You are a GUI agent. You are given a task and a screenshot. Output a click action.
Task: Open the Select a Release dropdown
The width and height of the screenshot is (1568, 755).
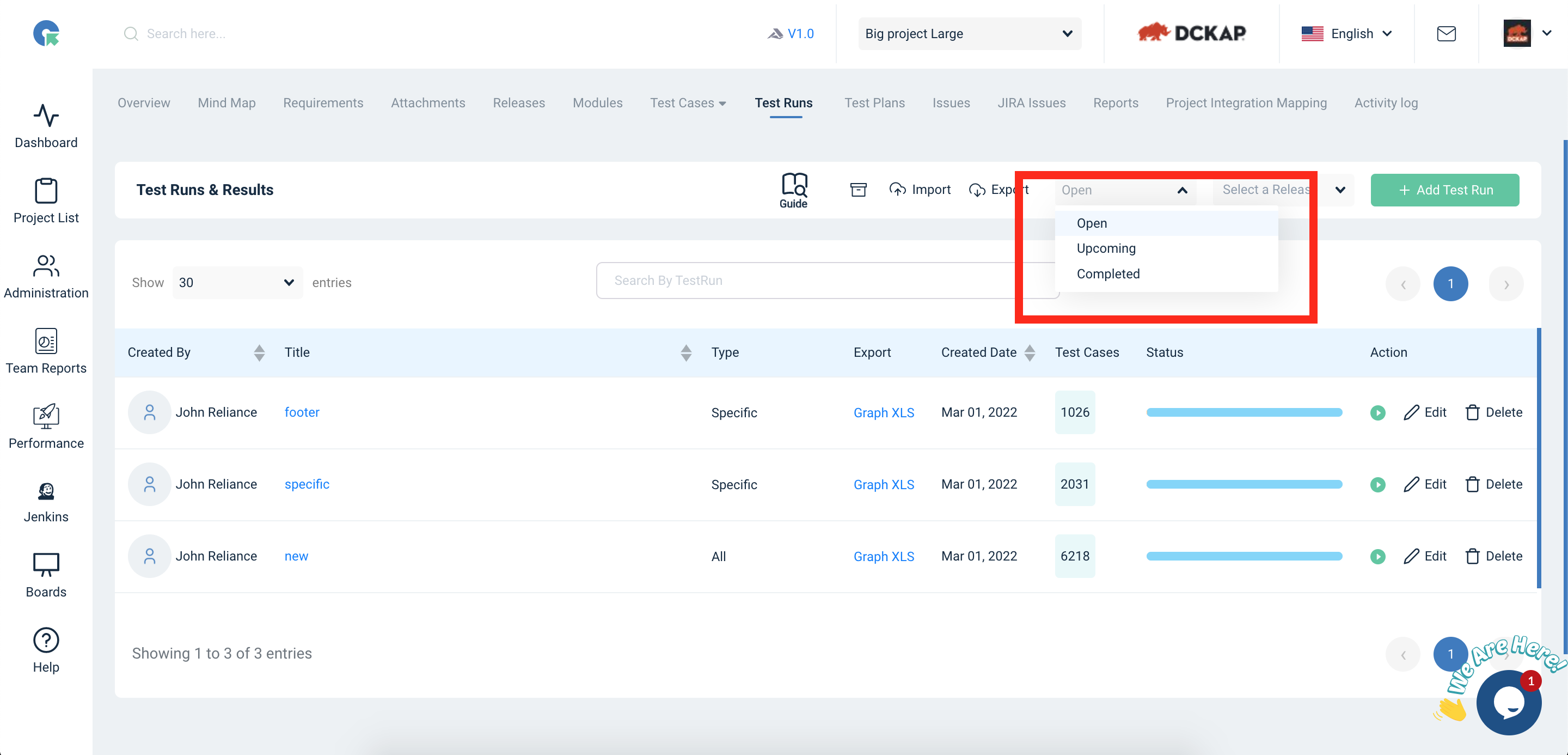tap(1283, 190)
